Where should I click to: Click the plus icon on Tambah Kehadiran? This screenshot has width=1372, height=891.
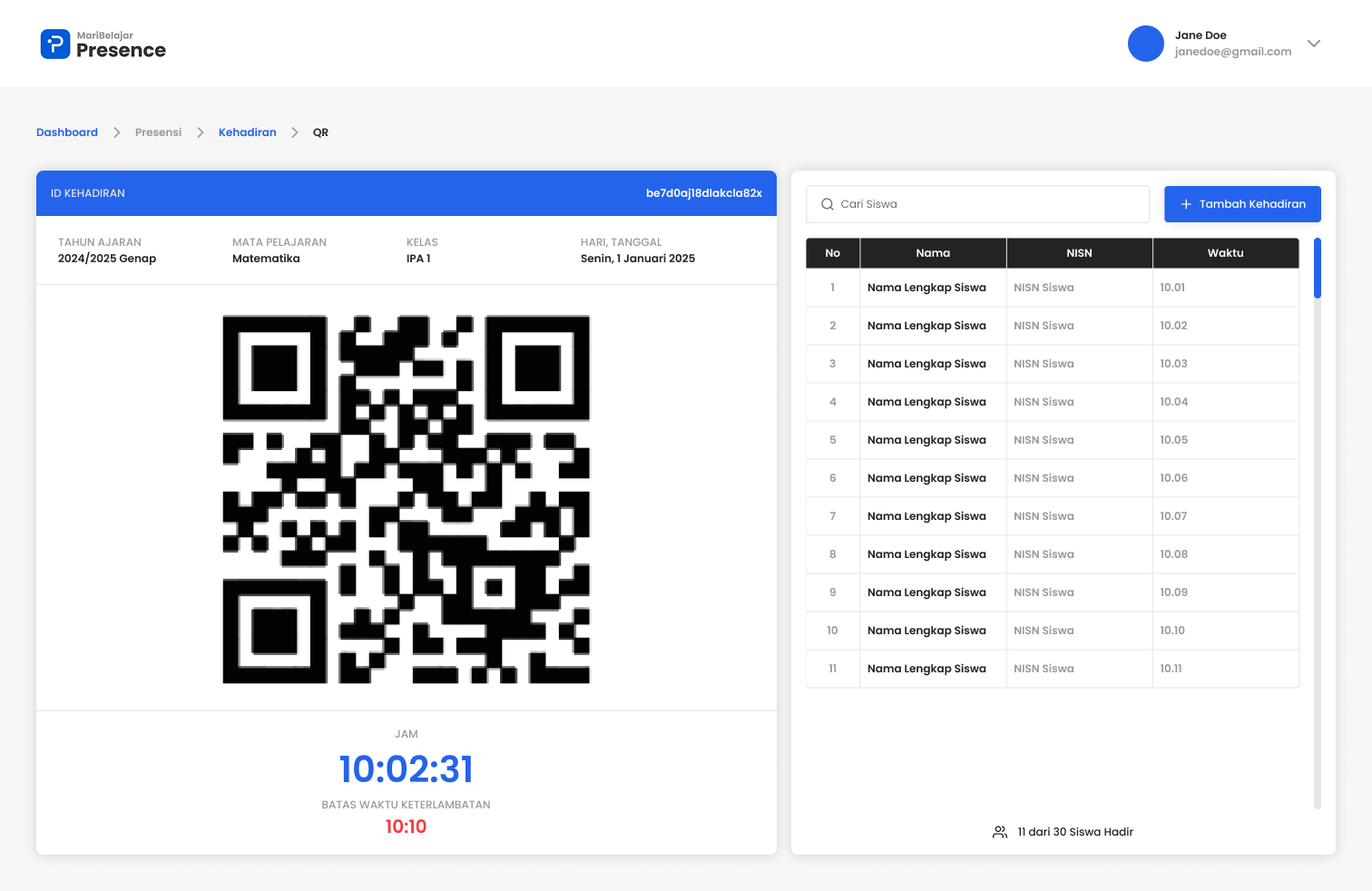[1186, 204]
